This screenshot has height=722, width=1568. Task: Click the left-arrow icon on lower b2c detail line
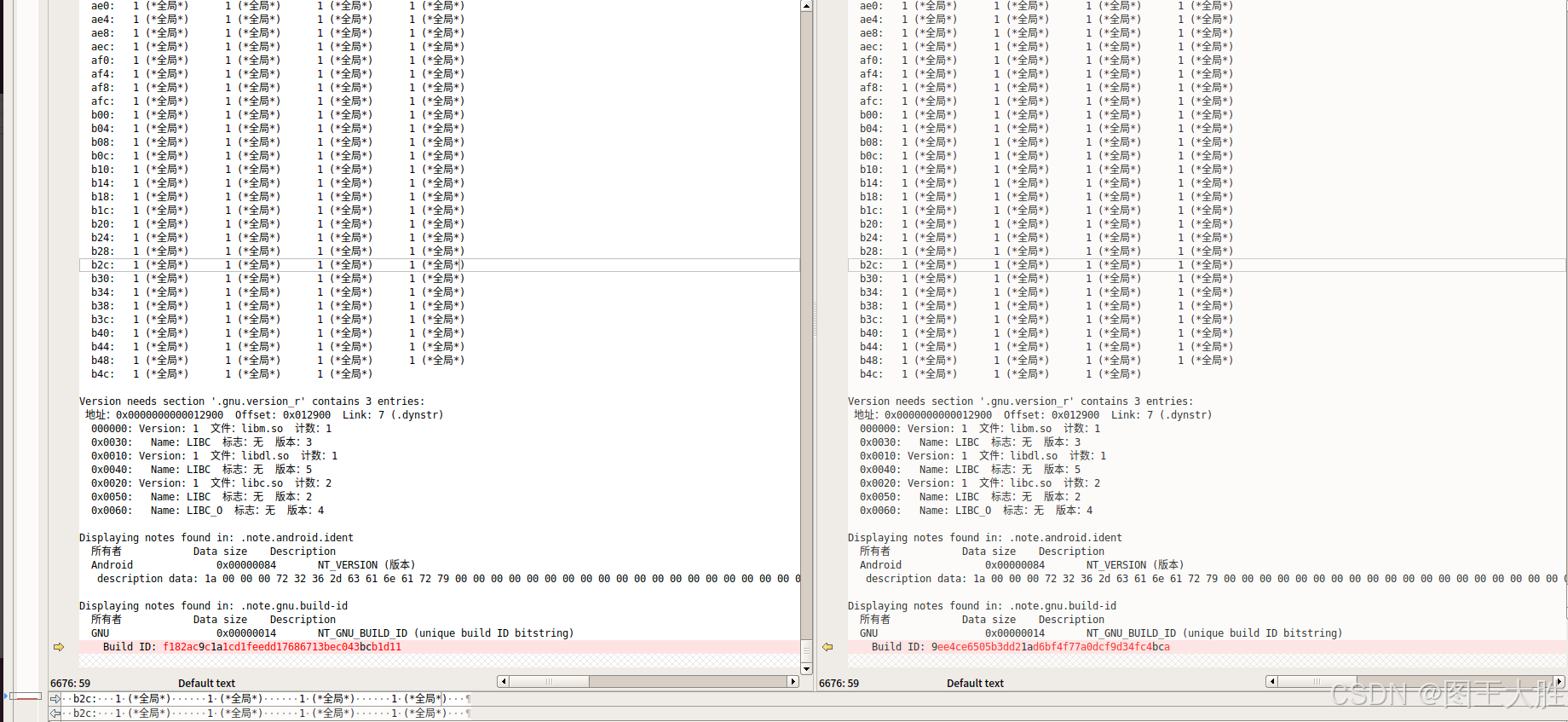click(55, 713)
